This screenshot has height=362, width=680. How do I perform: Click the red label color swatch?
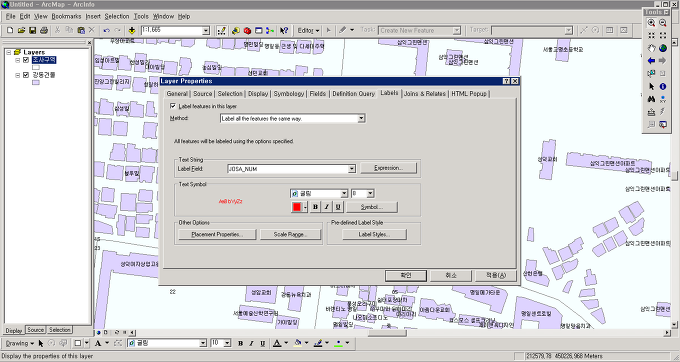(x=297, y=207)
